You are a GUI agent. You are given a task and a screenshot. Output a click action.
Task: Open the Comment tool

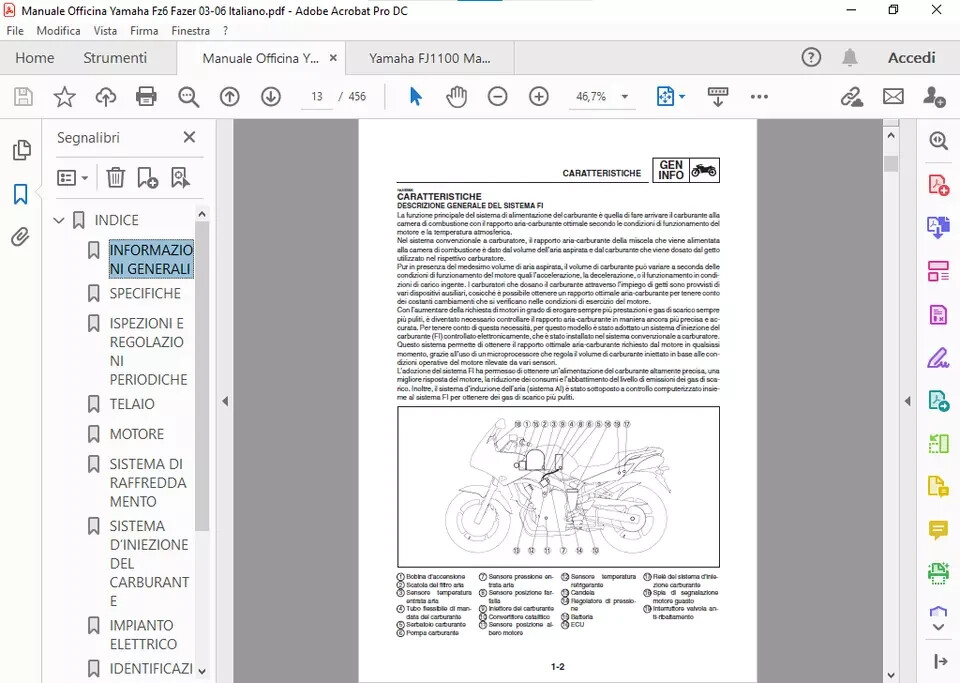tap(938, 529)
